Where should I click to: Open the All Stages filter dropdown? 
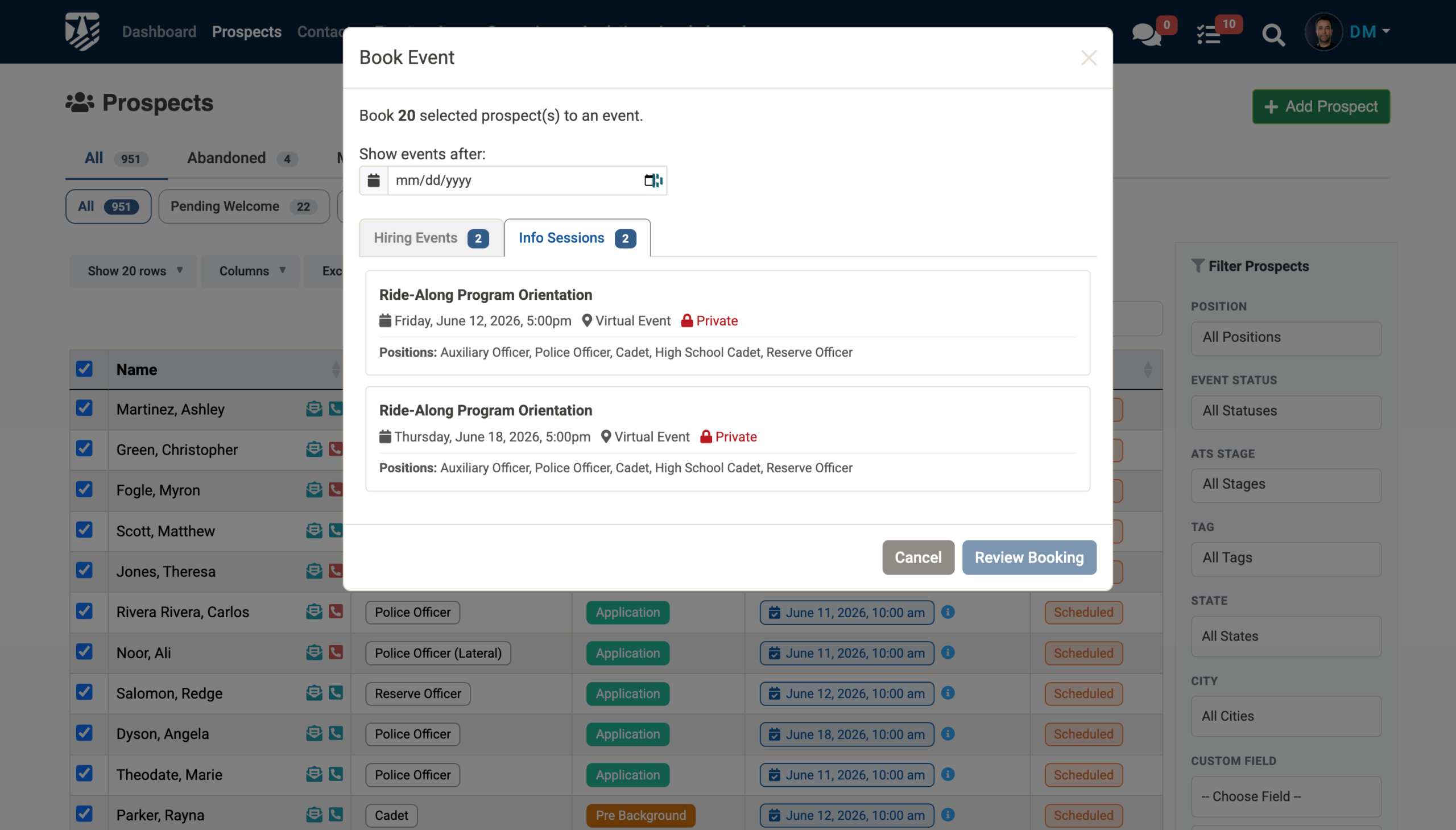pos(1285,485)
